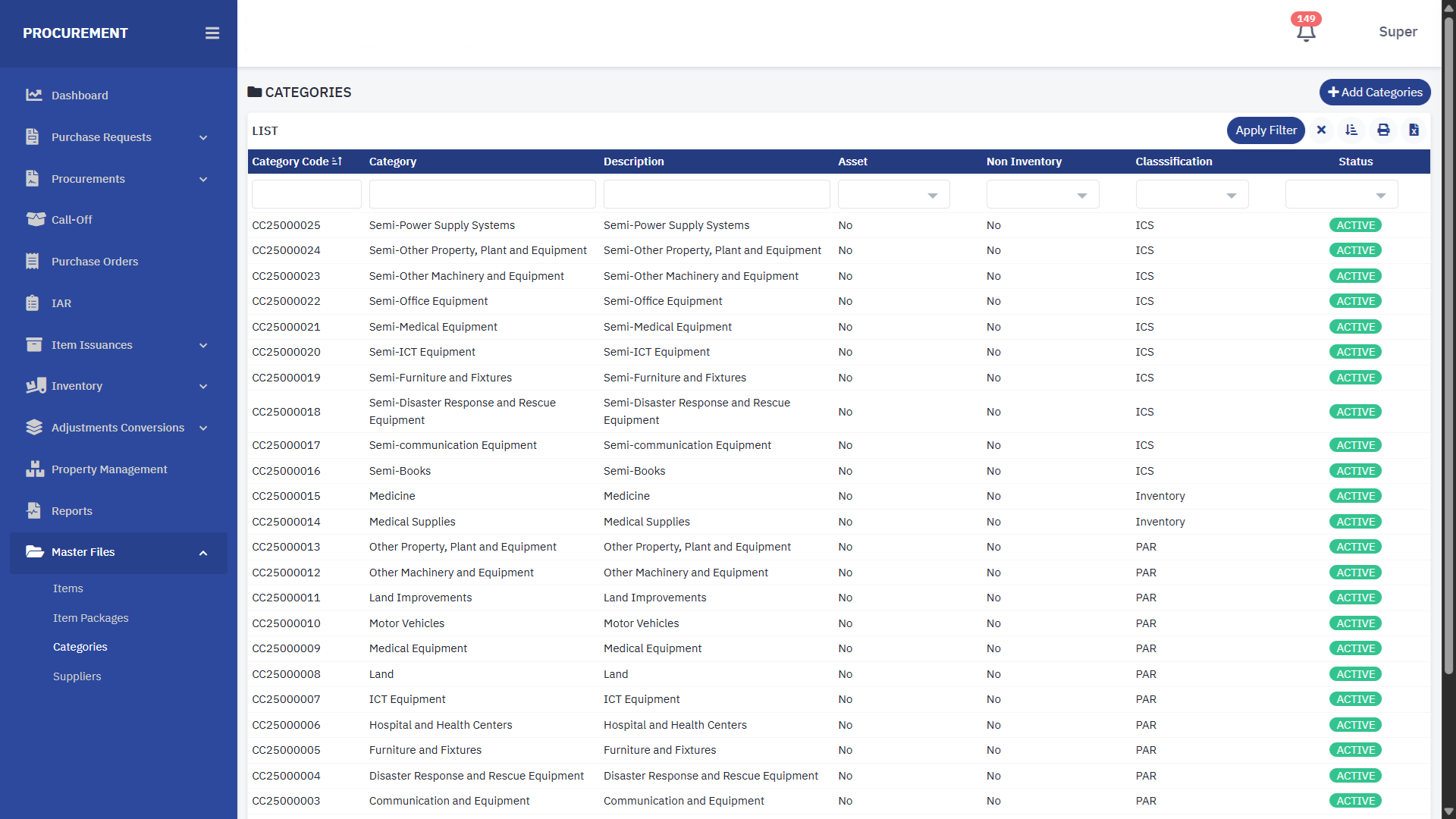Collapse the Master Files menu
Image resolution: width=1456 pixels, height=819 pixels.
(x=118, y=552)
